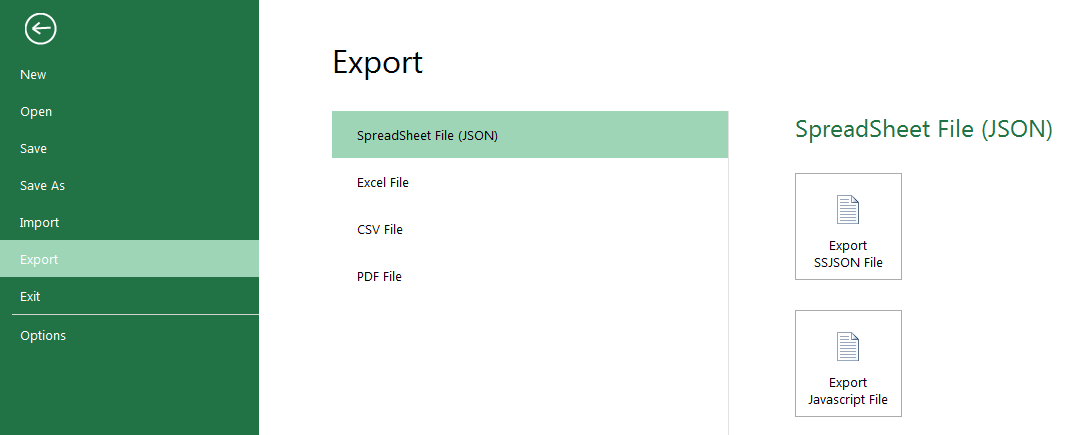
Task: Click document icon in Export SSJSON File
Action: point(848,210)
